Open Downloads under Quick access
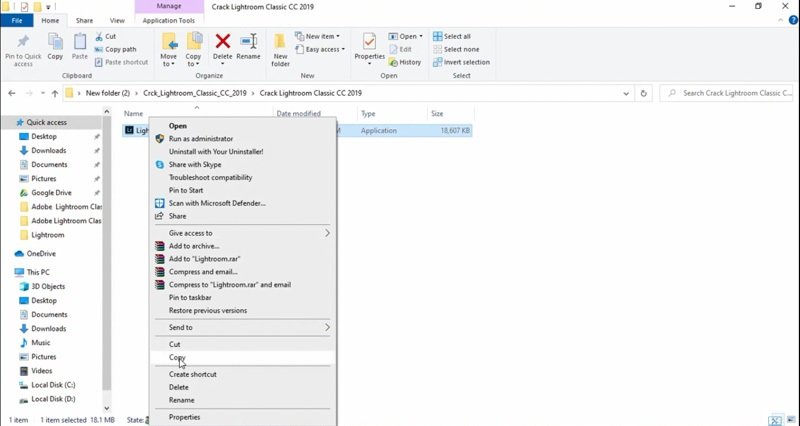The height and width of the screenshot is (426, 800). [x=48, y=151]
